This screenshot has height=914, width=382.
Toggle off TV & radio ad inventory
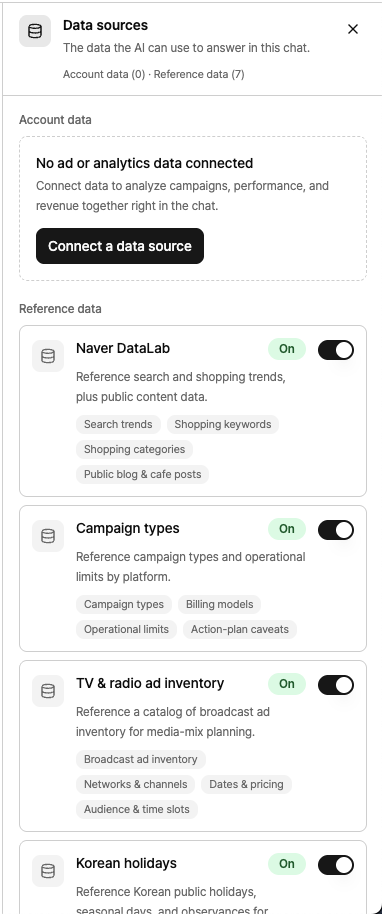(x=336, y=685)
